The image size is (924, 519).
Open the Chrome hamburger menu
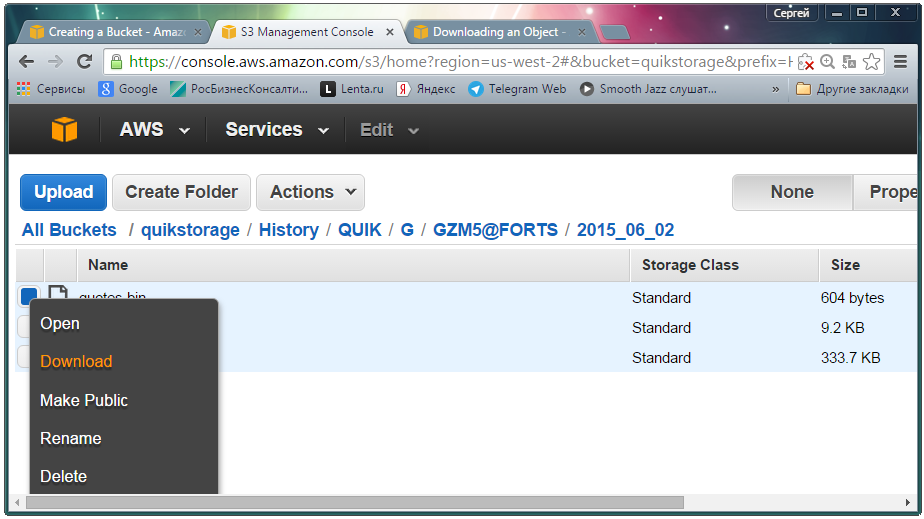point(900,61)
